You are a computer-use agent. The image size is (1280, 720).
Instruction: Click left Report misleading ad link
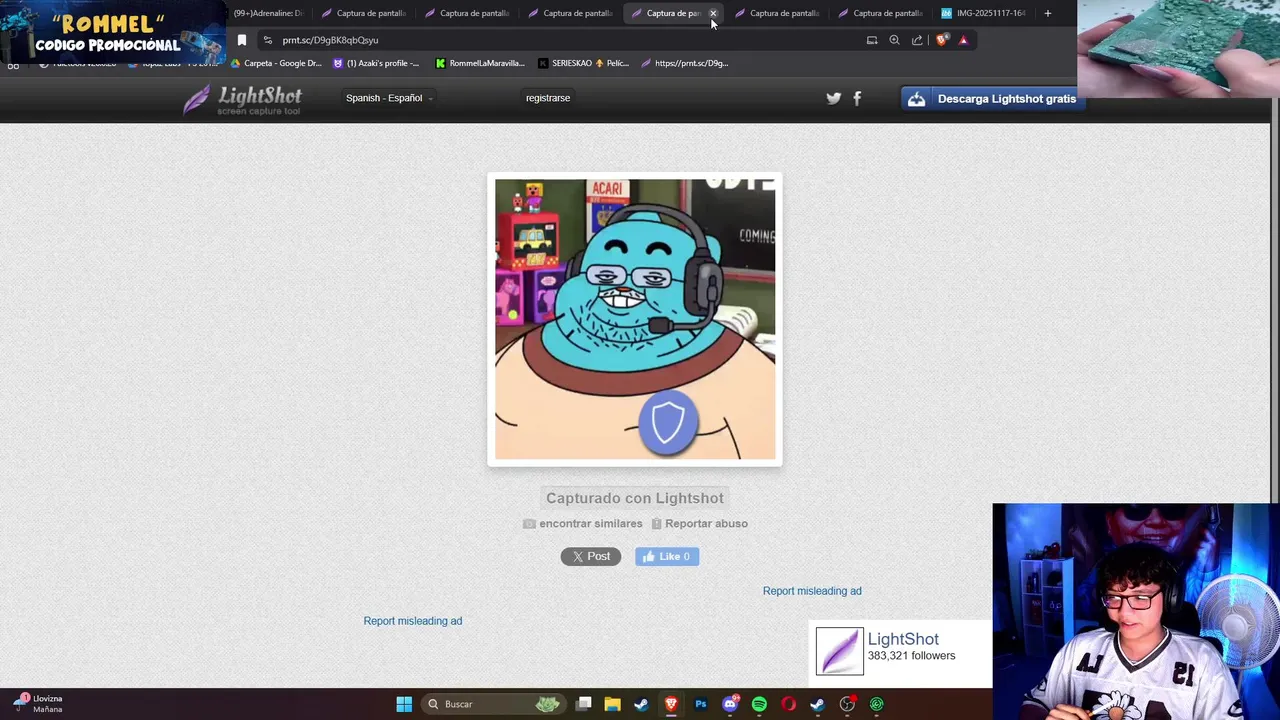click(413, 621)
